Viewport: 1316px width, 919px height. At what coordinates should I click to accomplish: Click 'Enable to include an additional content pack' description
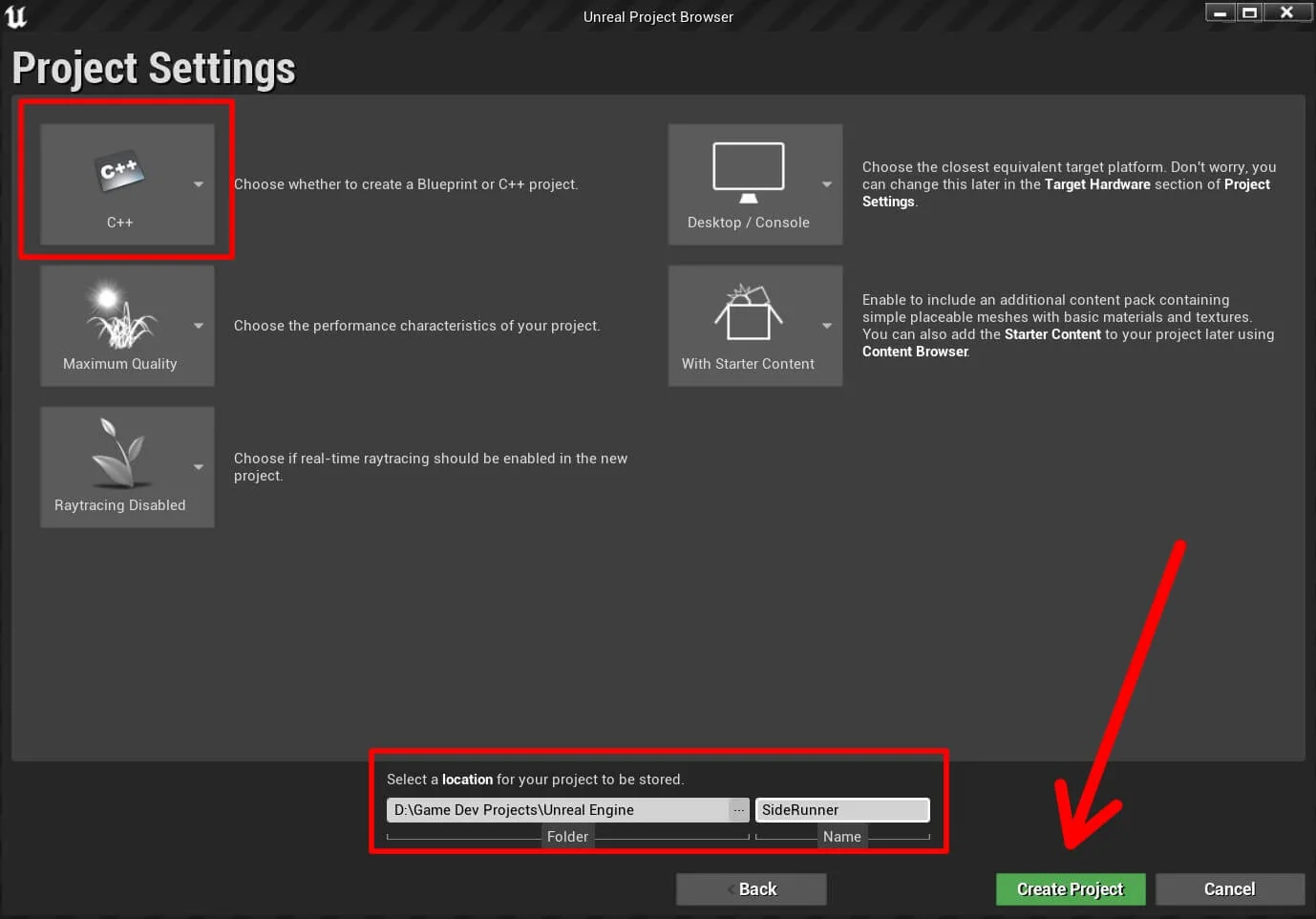pyautogui.click(x=1069, y=326)
